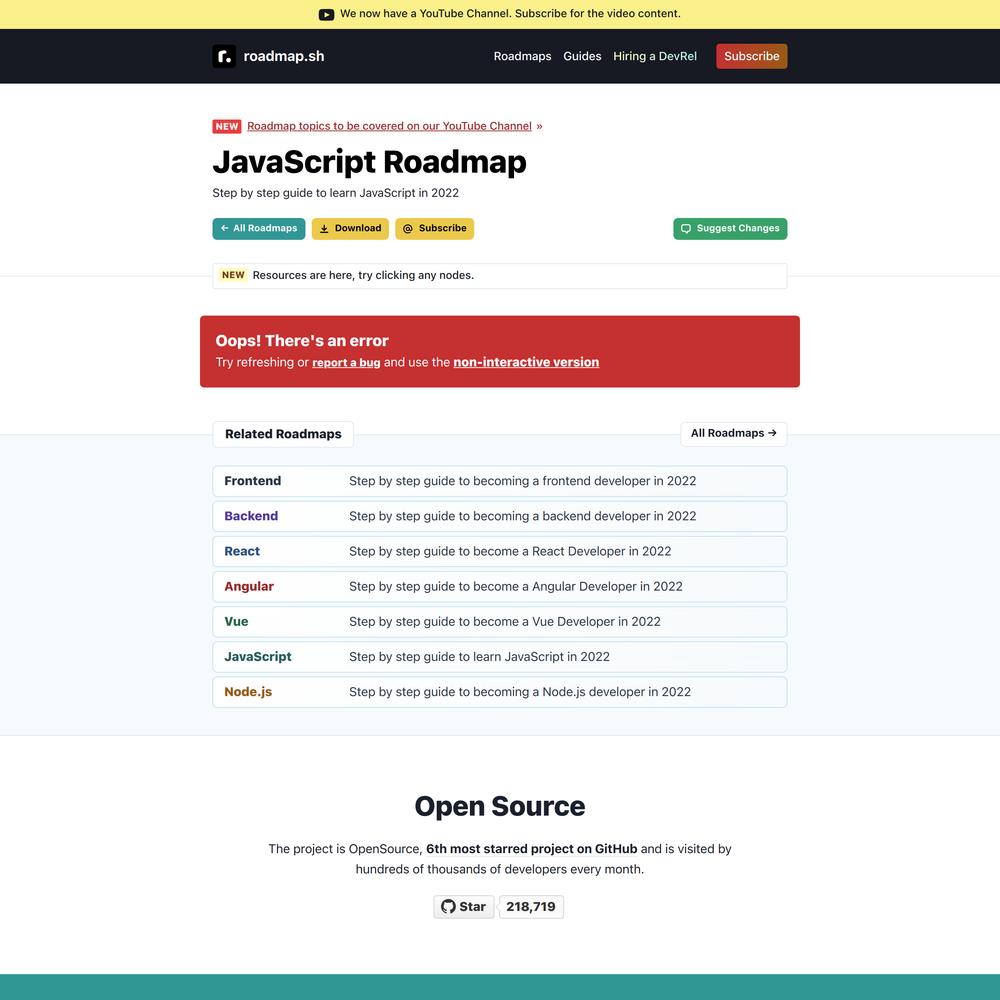
Task: Click 'Step by step guide to learn JavaScript' subtitle
Action: 335,193
